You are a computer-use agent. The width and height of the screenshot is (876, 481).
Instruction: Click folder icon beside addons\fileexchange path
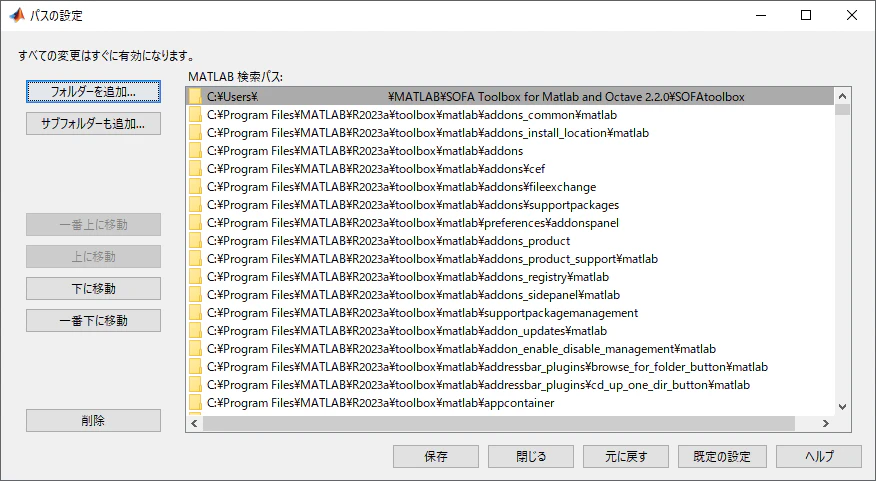(195, 187)
